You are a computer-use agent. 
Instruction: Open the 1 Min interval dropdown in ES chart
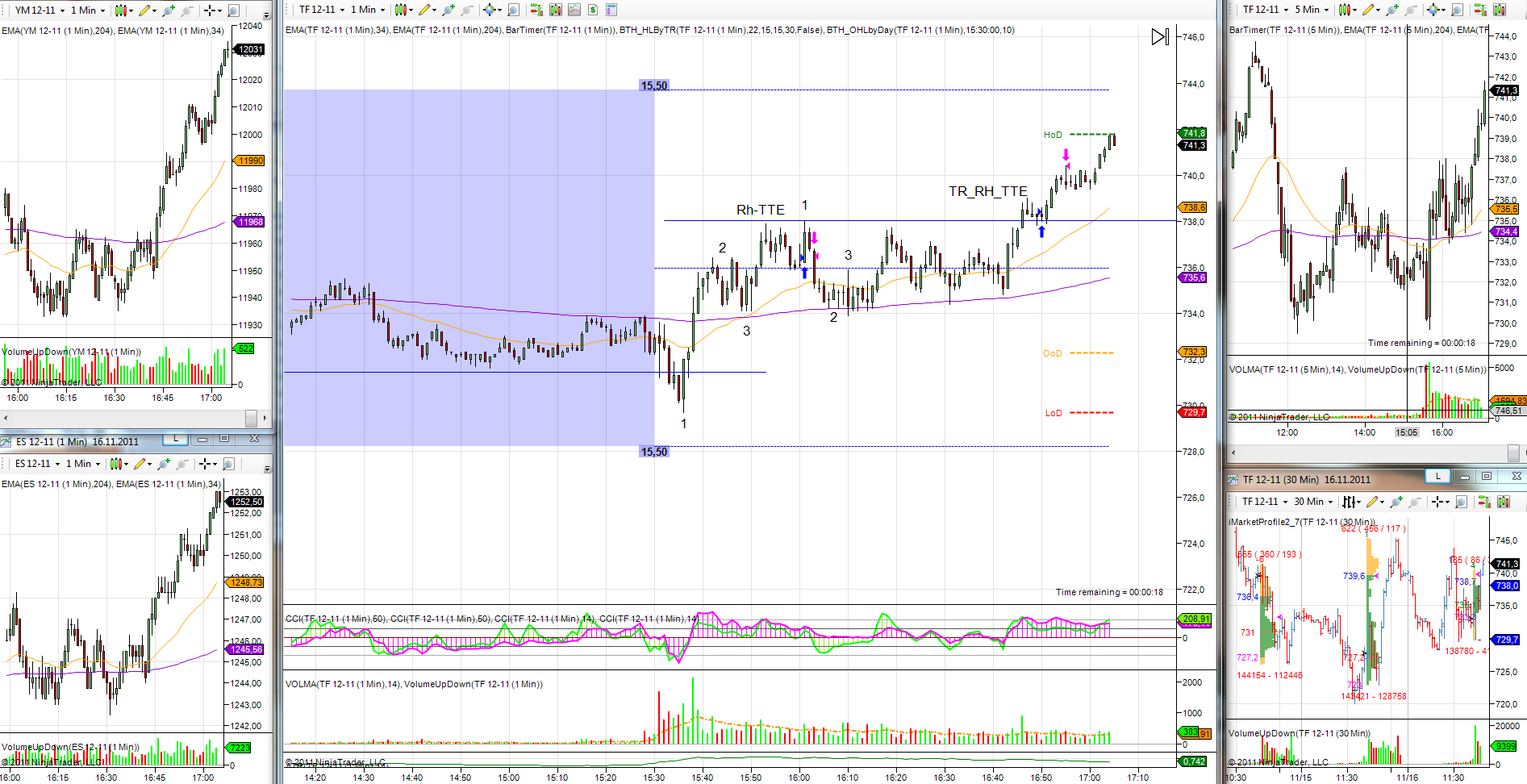click(x=83, y=464)
